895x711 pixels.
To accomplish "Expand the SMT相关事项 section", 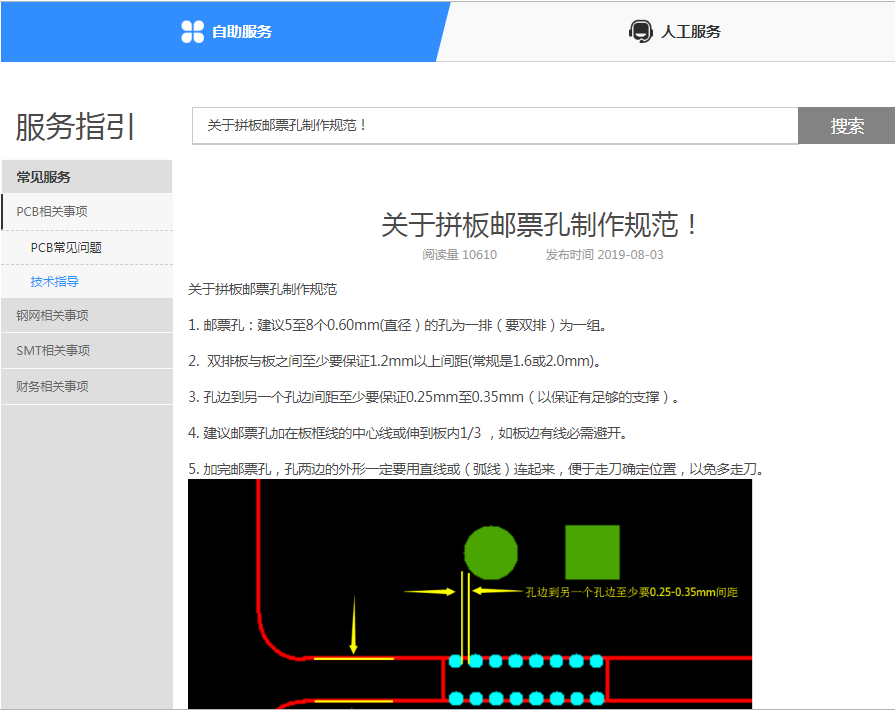I will click(53, 351).
